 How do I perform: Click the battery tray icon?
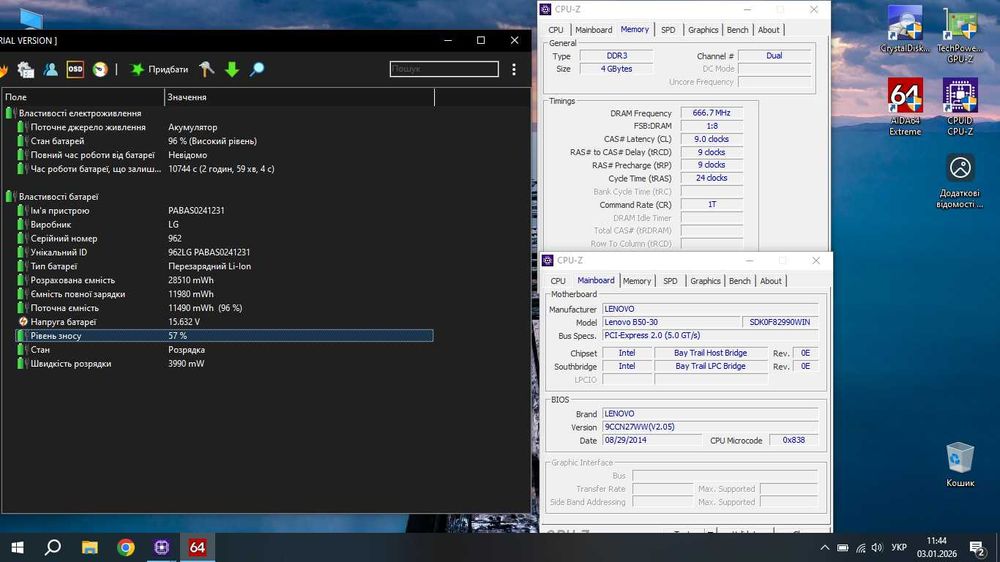tap(842, 547)
